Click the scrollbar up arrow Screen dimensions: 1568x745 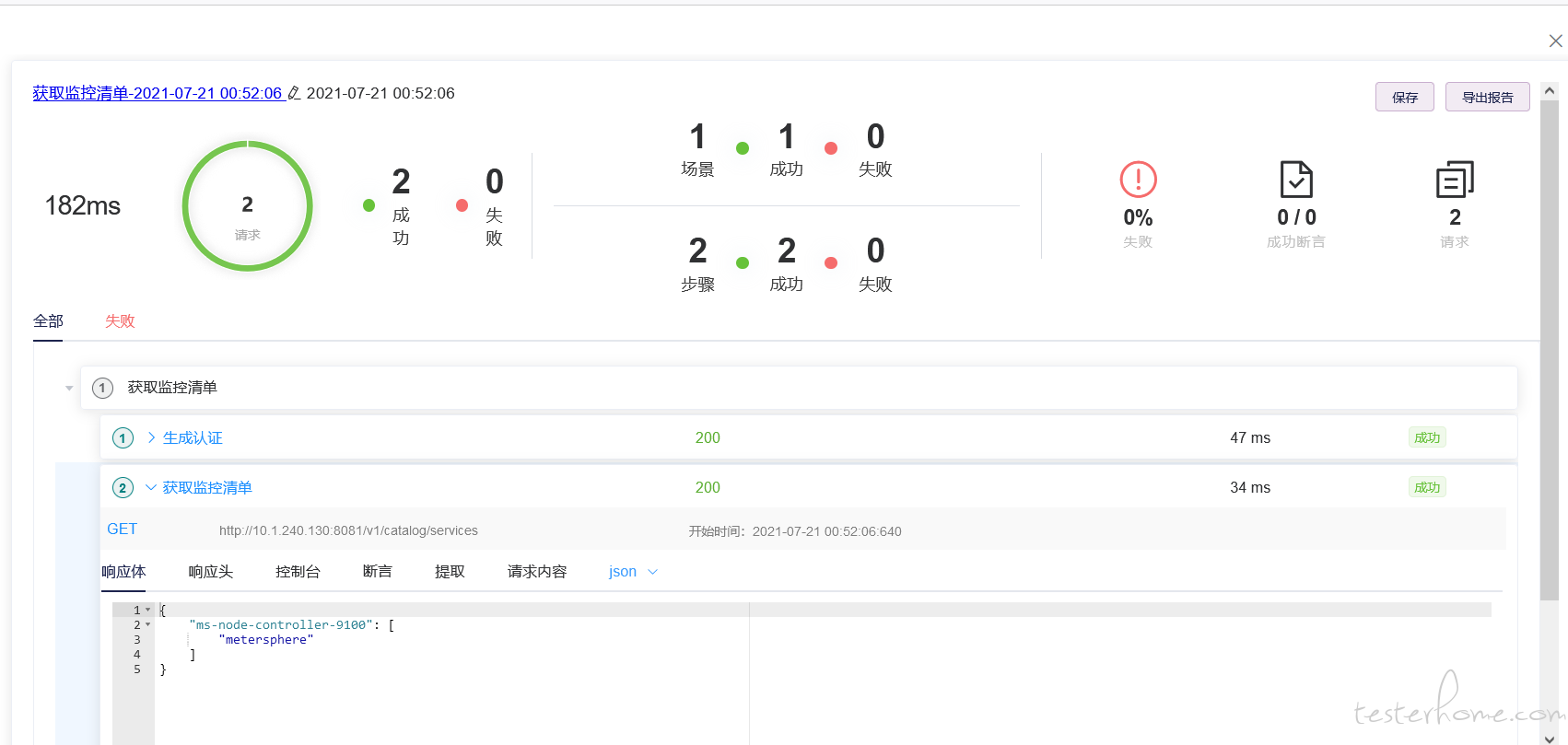click(1550, 90)
